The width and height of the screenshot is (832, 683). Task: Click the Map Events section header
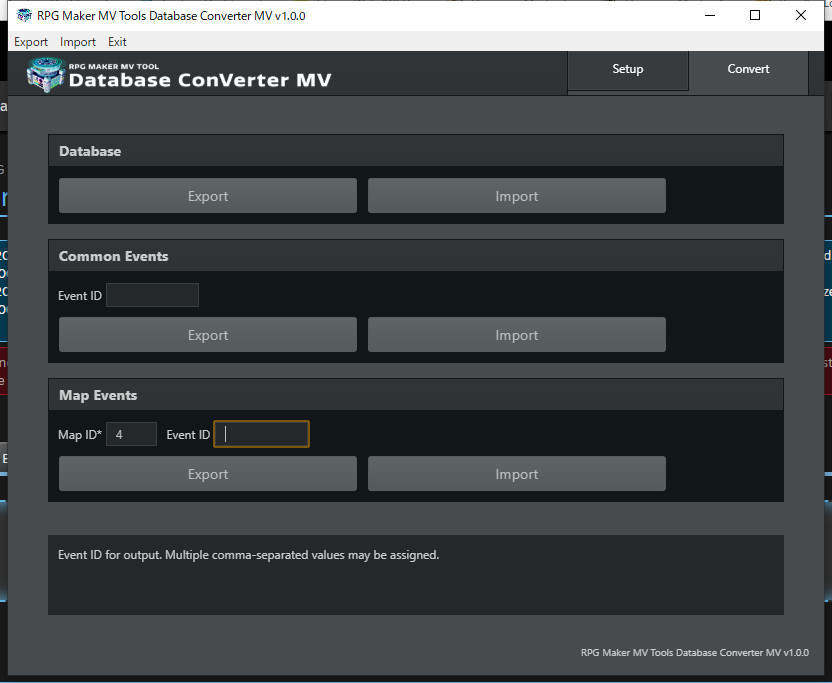416,394
